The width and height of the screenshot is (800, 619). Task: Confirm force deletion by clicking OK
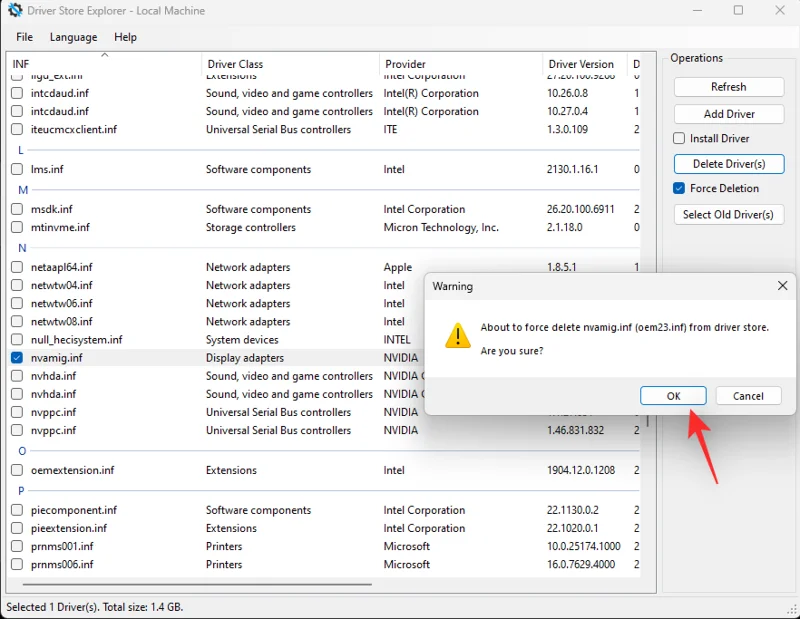[673, 395]
